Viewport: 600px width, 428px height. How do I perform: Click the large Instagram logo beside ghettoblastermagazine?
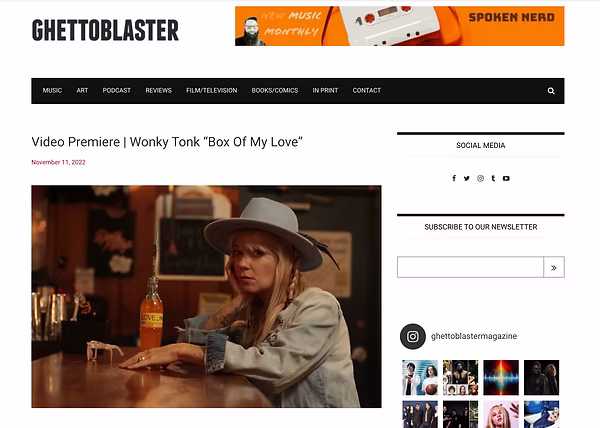pyautogui.click(x=412, y=336)
